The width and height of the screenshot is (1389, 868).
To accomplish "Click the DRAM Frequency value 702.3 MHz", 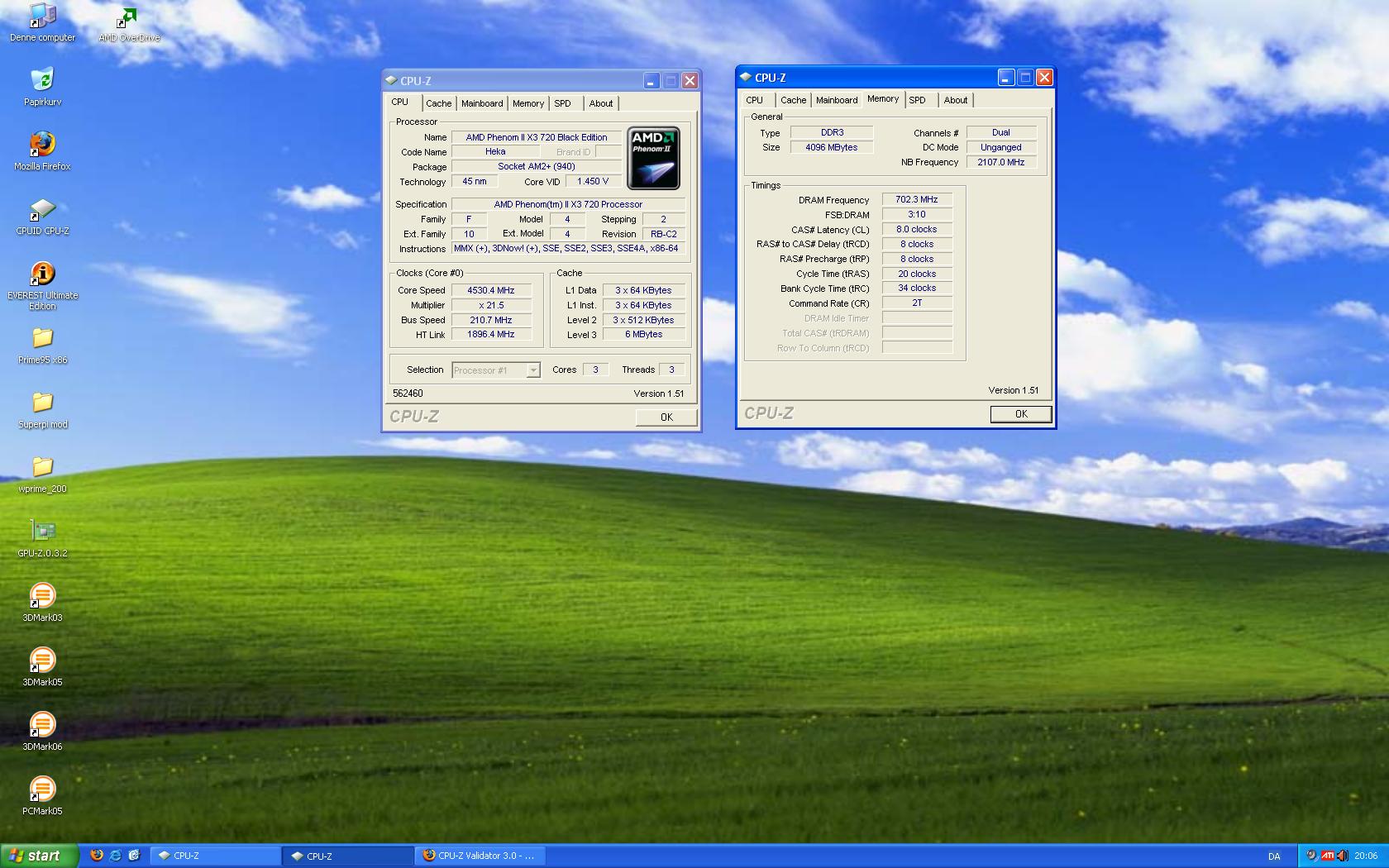I will 917,199.
